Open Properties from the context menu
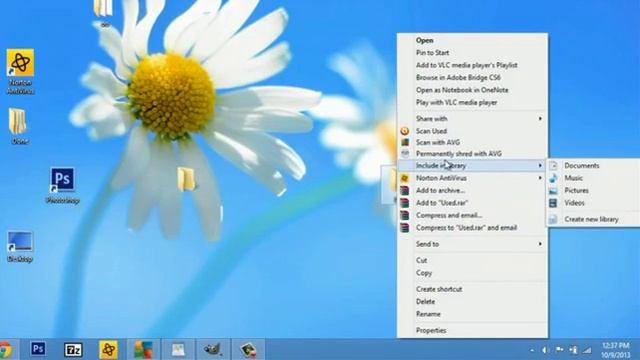 (x=472, y=330)
